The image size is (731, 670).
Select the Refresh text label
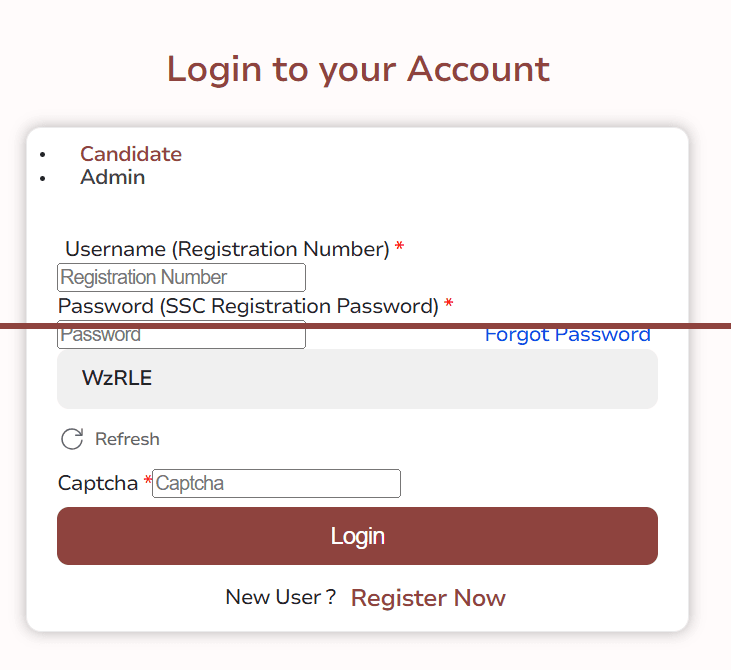[127, 439]
